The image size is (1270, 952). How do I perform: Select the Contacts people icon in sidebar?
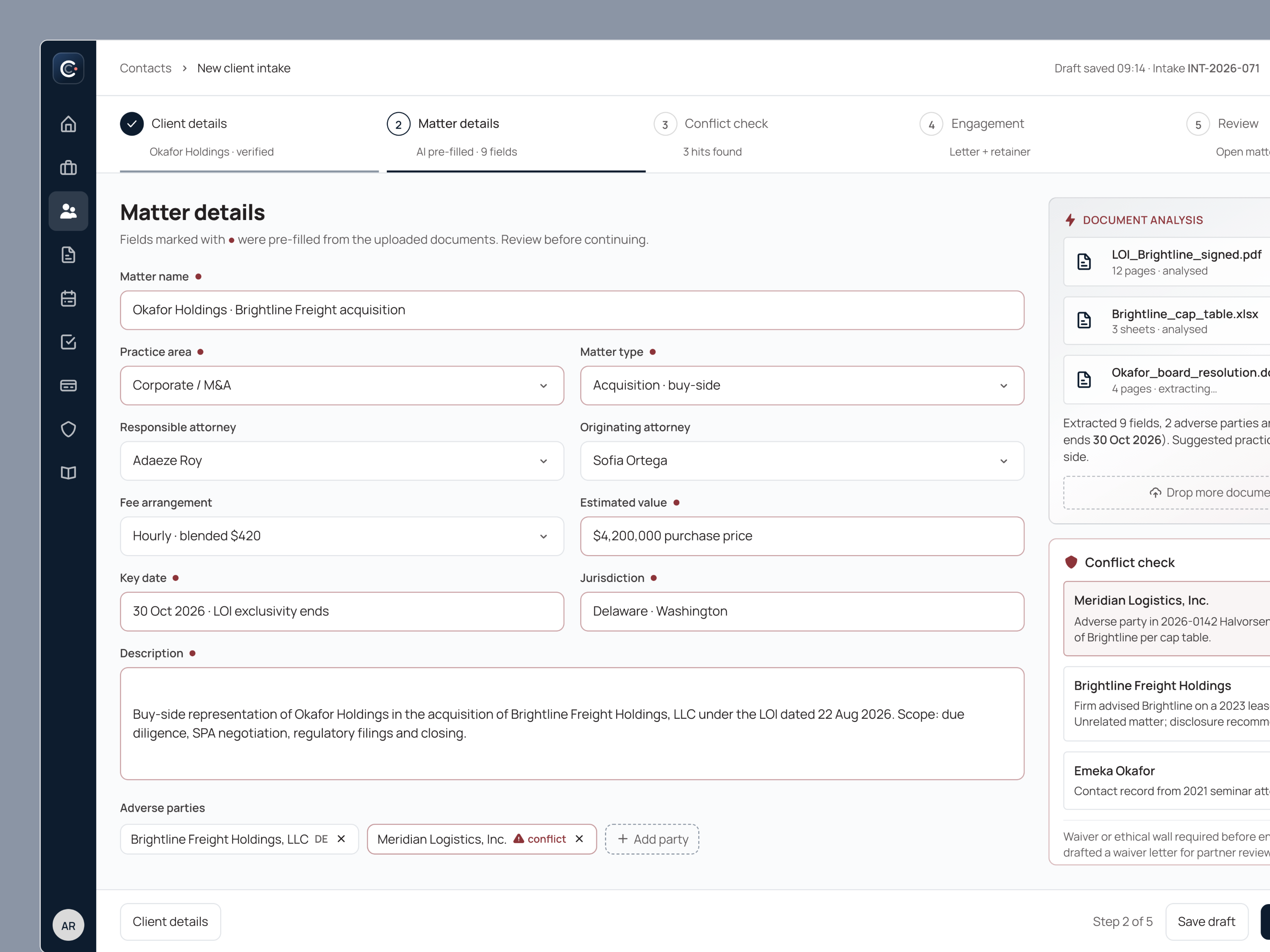point(68,211)
